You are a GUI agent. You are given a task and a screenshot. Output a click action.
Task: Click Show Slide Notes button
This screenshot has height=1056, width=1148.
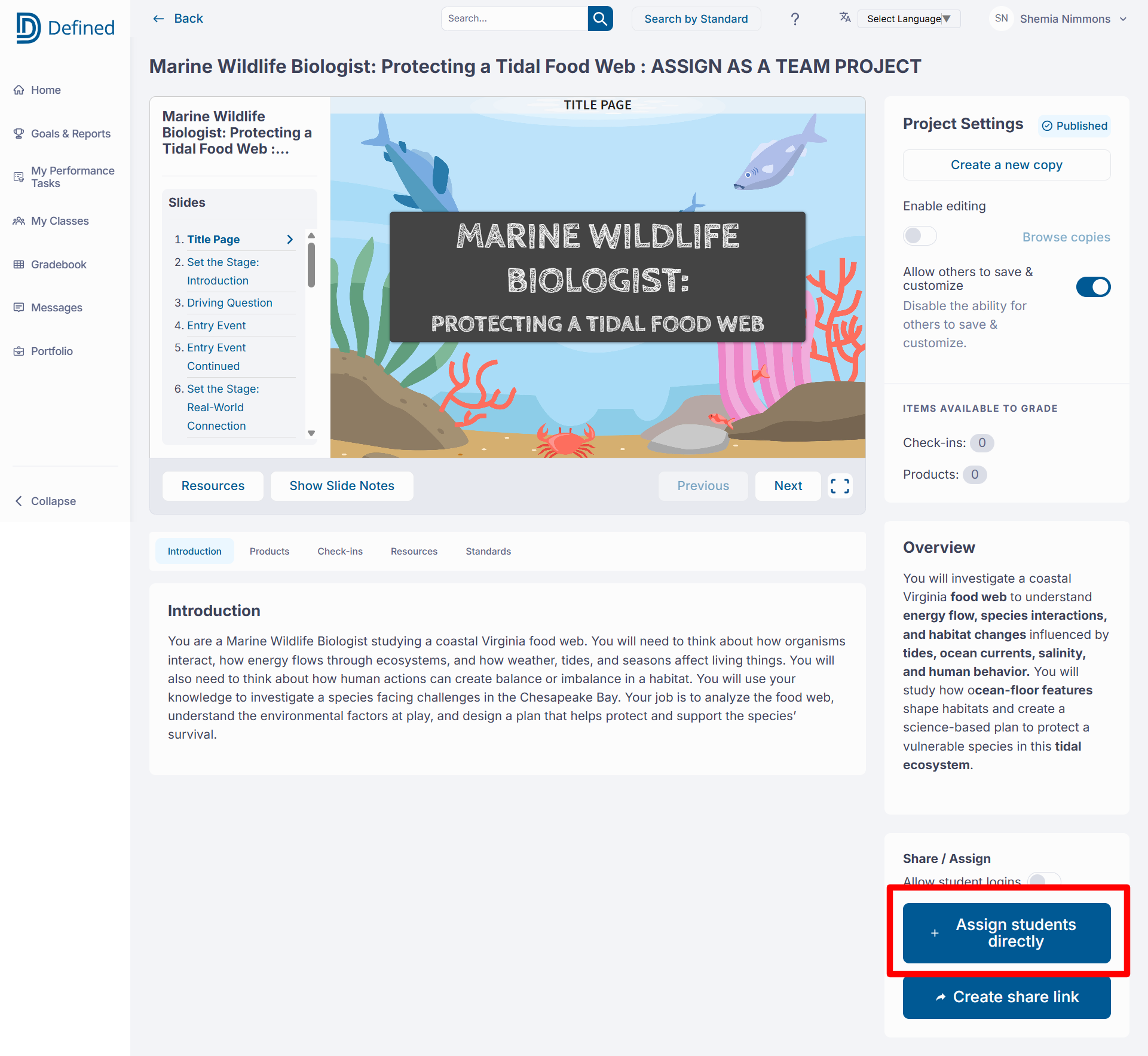pos(342,486)
